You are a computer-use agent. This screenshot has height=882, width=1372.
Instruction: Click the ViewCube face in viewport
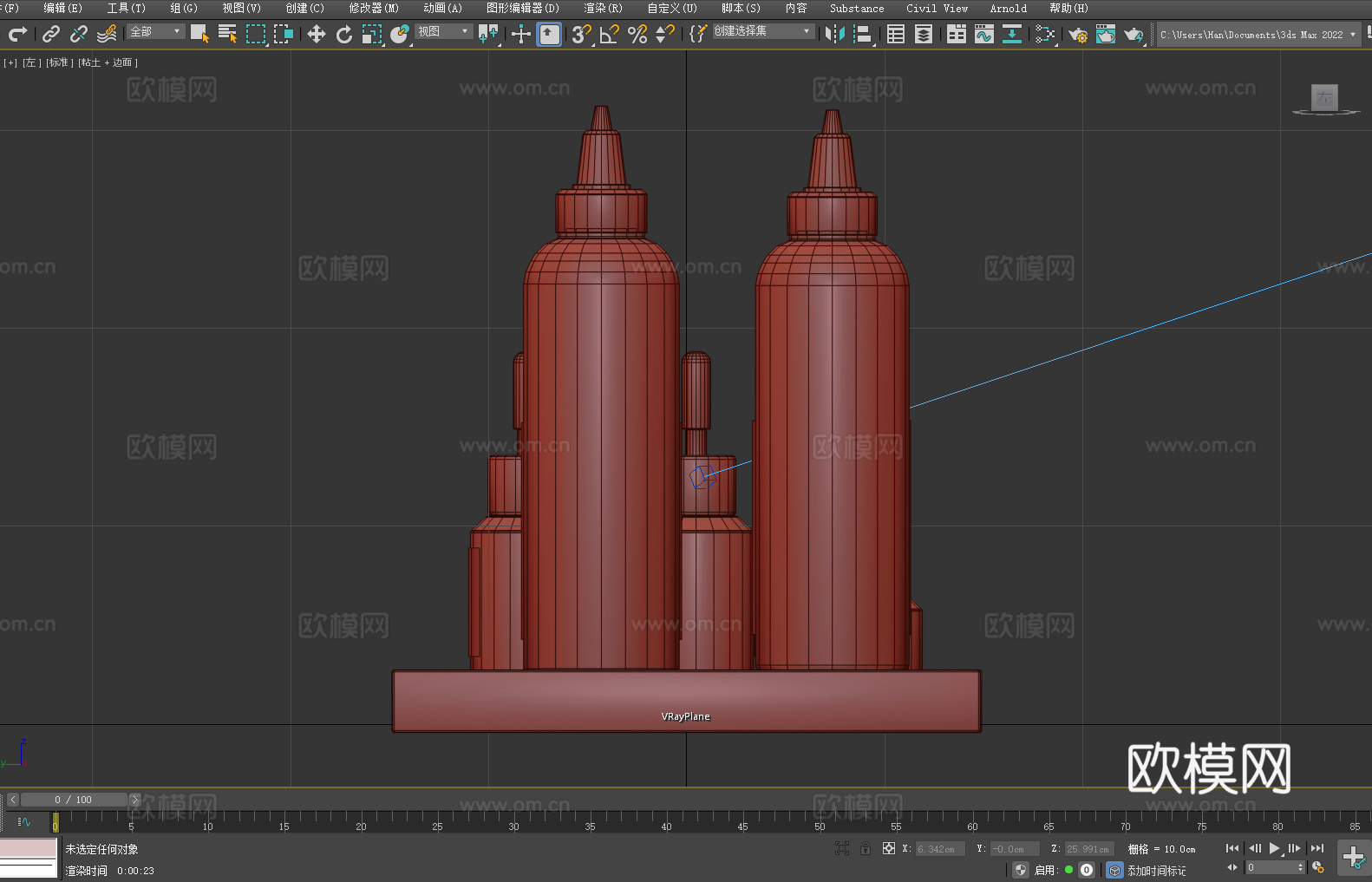click(x=1324, y=97)
